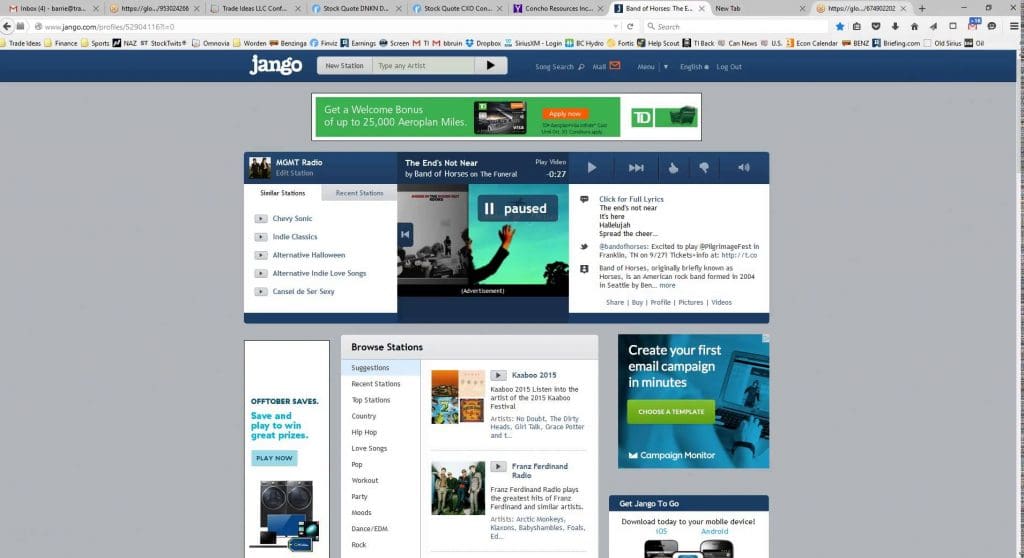Image resolution: width=1024 pixels, height=558 pixels.
Task: Click the paused overlay on album art
Action: point(517,208)
